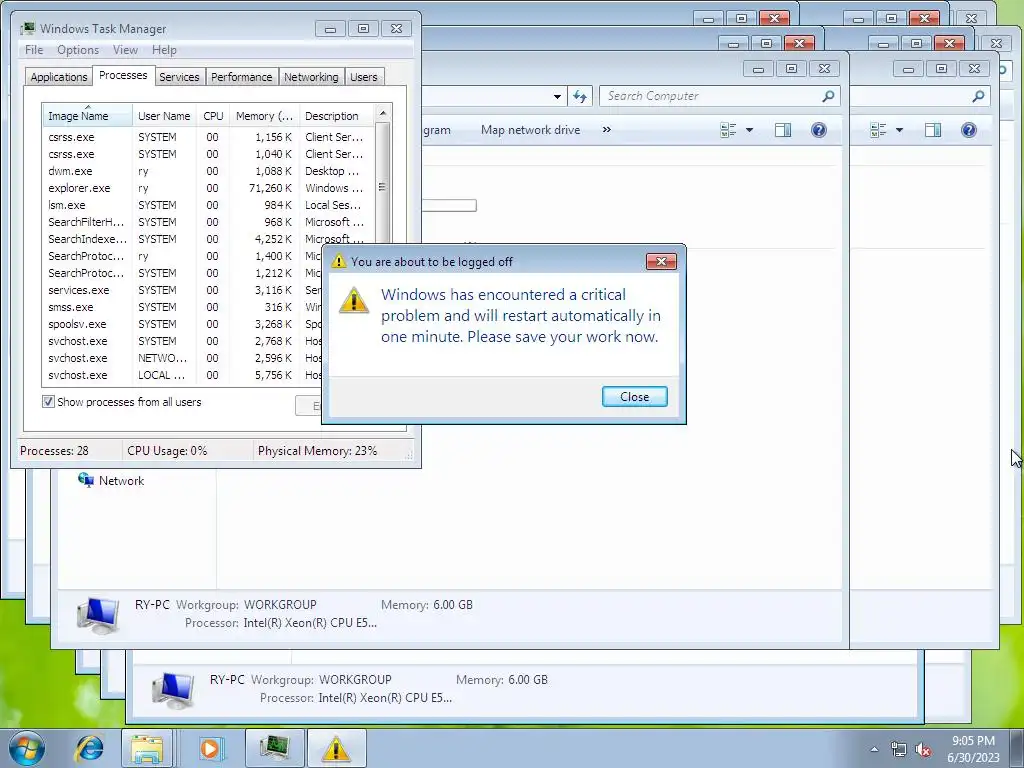The image size is (1024, 768).
Task: Toggle the preview pane in front Explorer
Action: click(783, 130)
